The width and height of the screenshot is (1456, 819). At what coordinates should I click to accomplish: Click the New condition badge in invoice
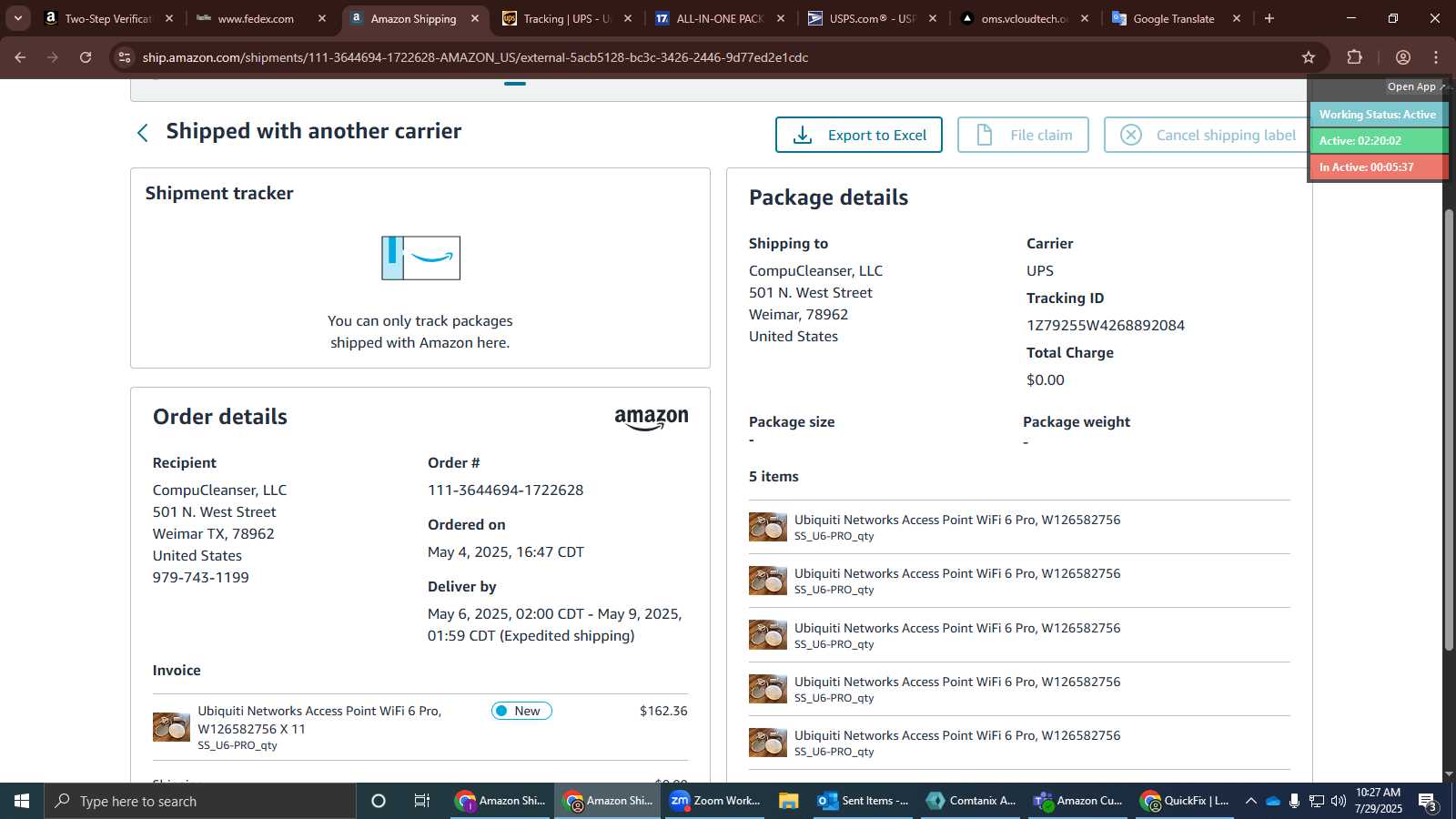(521, 712)
